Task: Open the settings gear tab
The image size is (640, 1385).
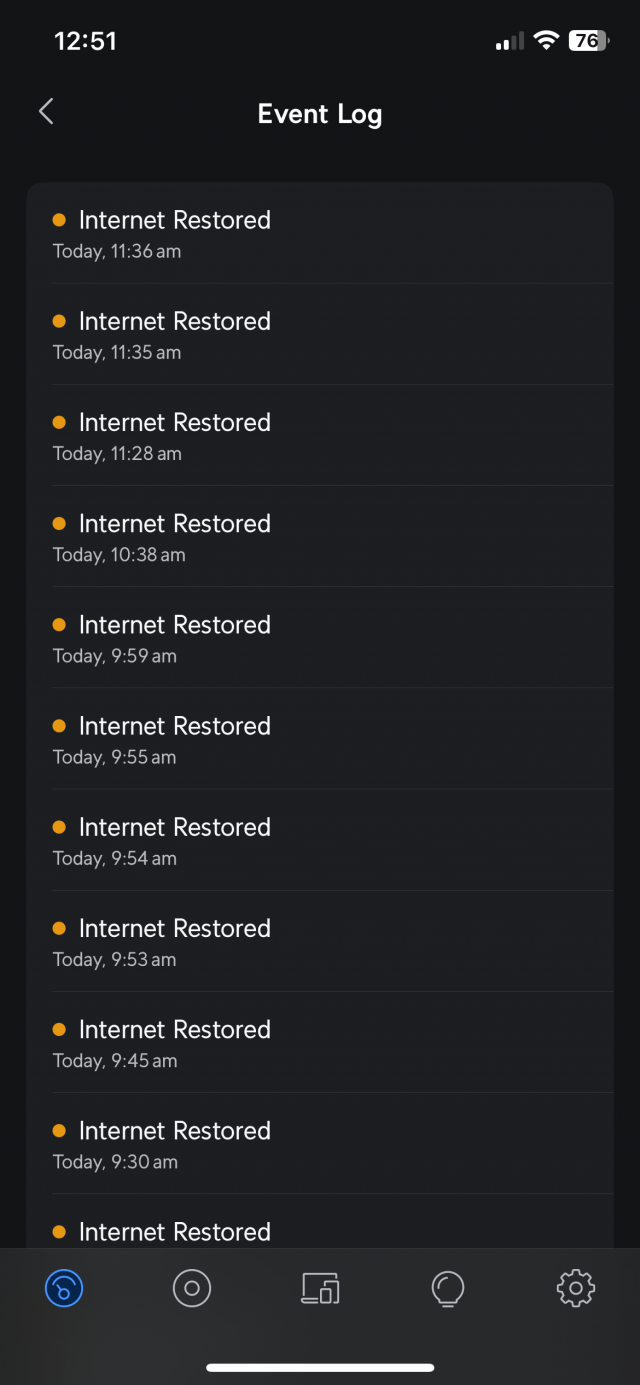Action: (x=576, y=1288)
